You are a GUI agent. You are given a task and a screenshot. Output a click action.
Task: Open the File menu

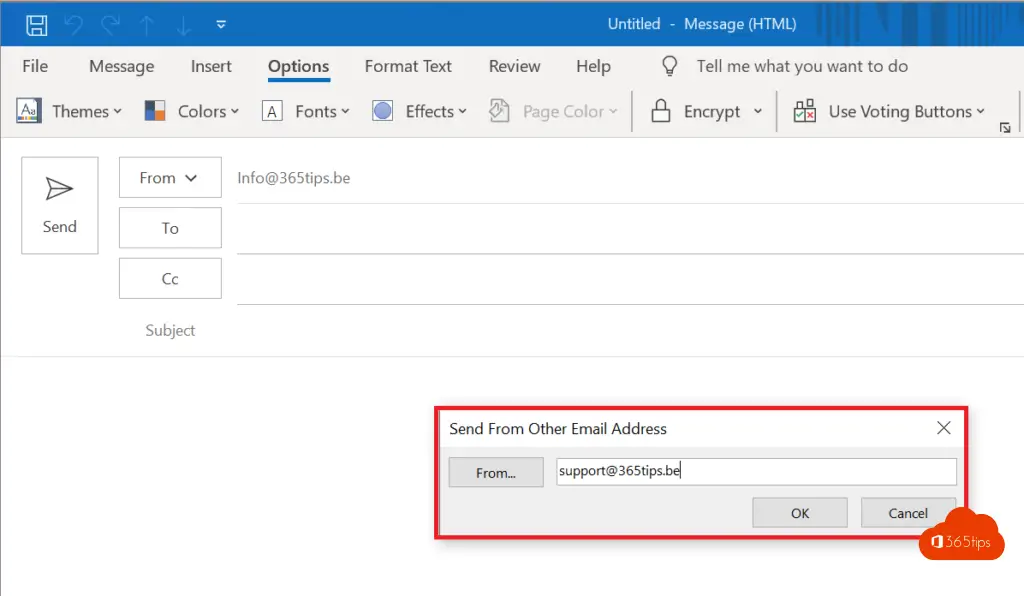[35, 66]
